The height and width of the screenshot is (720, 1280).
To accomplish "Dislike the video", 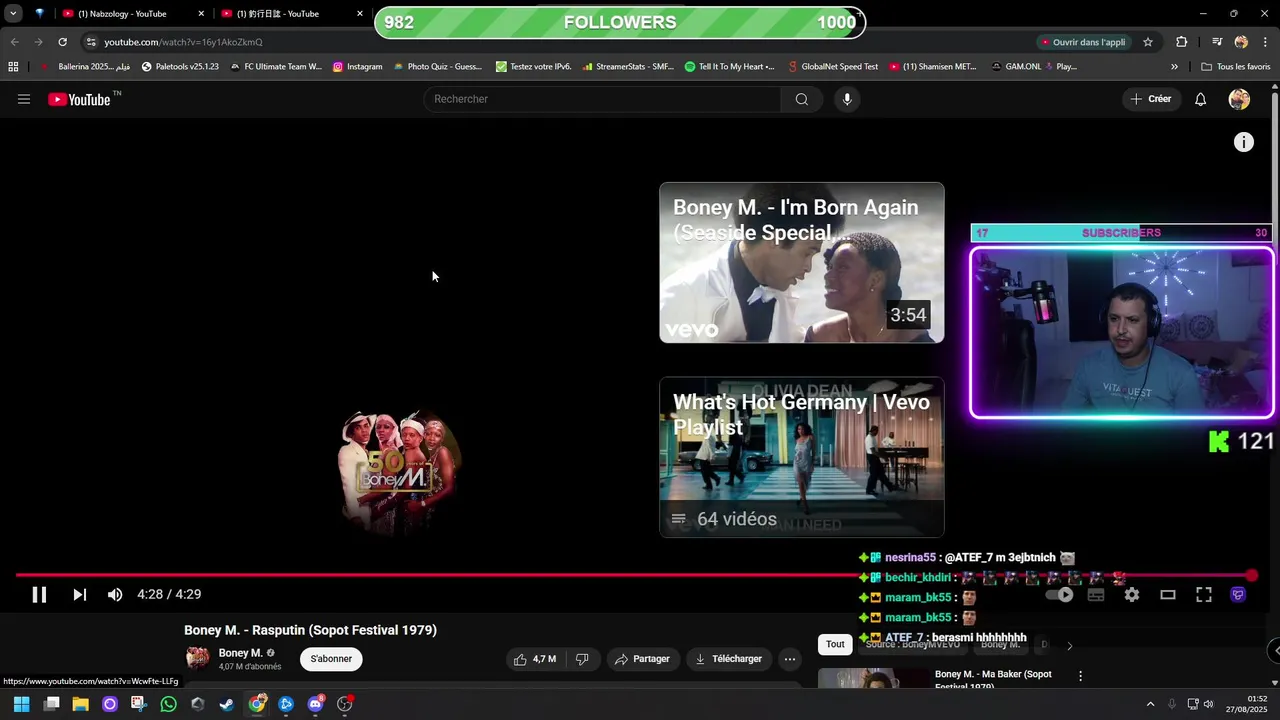I will click(x=582, y=659).
